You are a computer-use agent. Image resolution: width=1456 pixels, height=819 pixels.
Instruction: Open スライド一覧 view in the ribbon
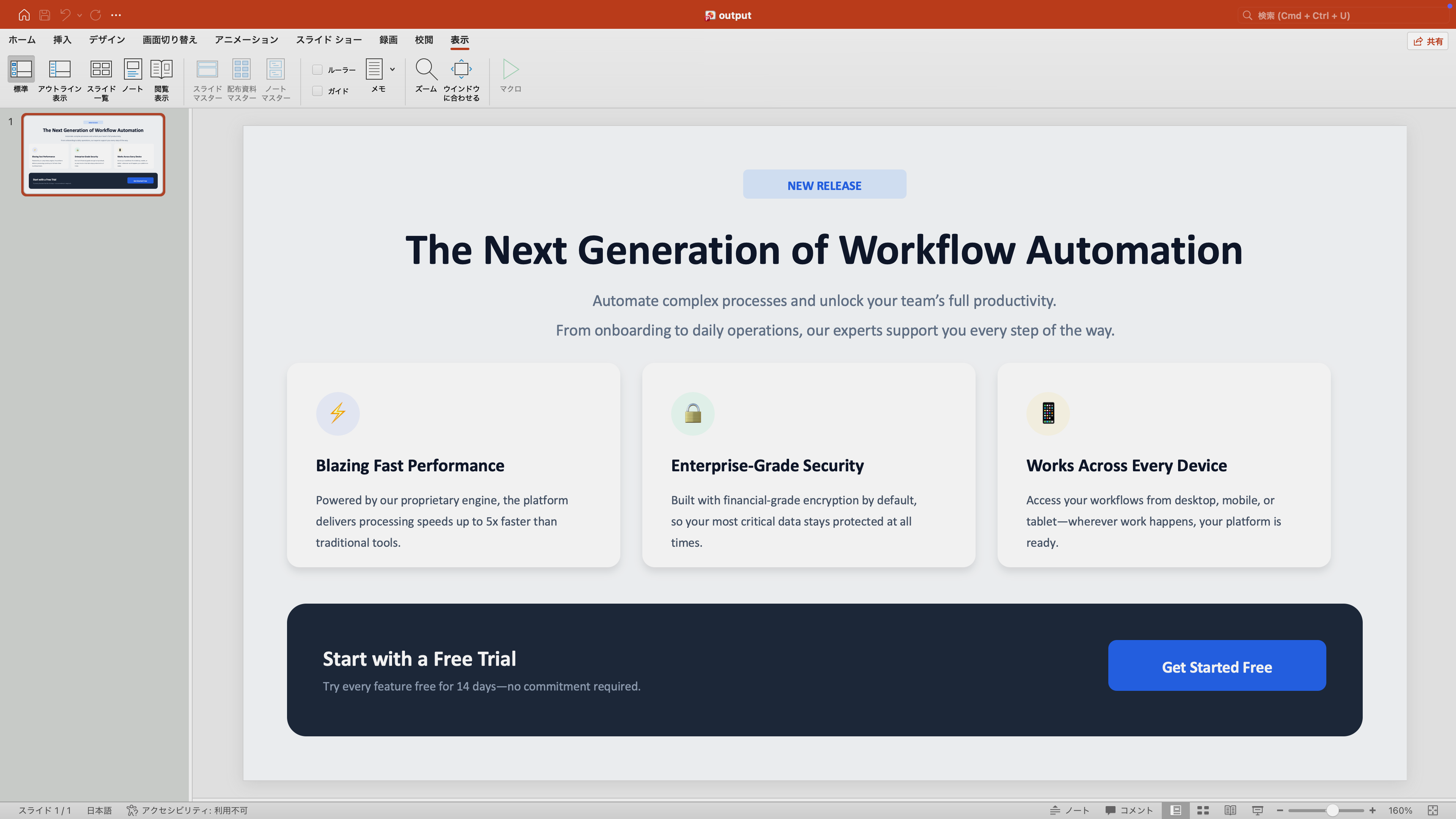click(x=101, y=80)
